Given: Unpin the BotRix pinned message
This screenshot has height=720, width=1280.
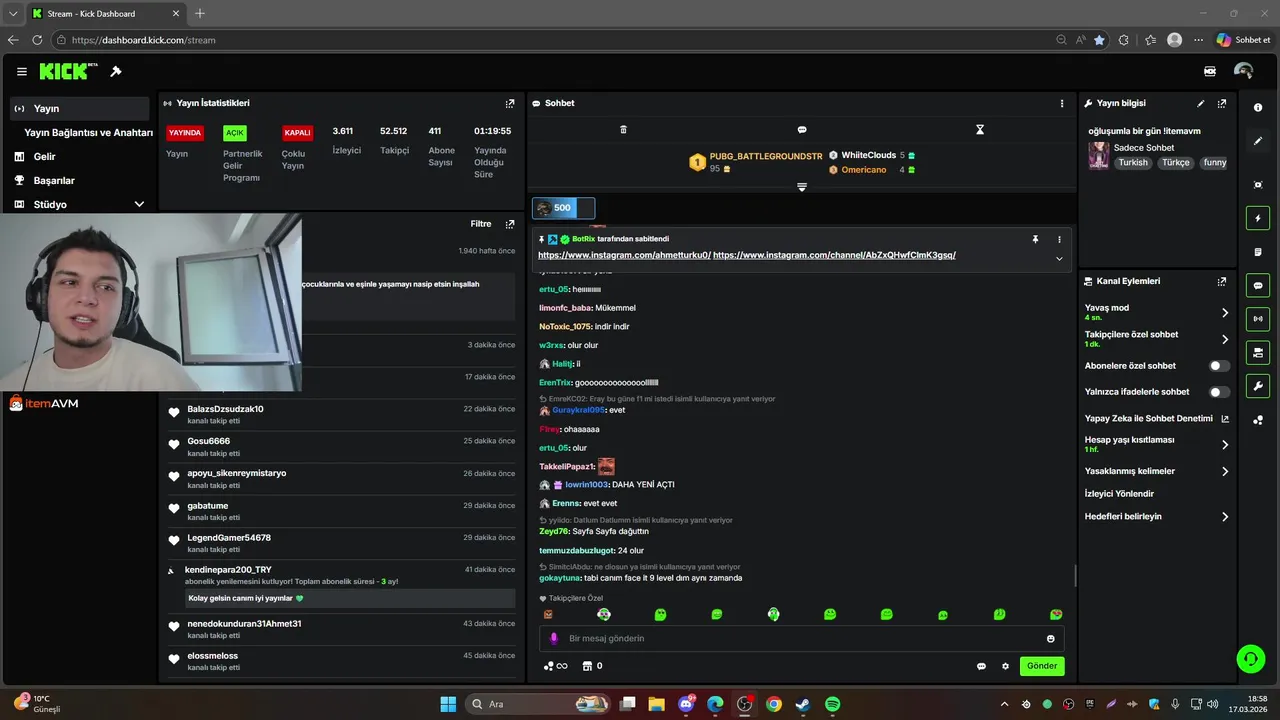Looking at the screenshot, I should pos(1035,240).
